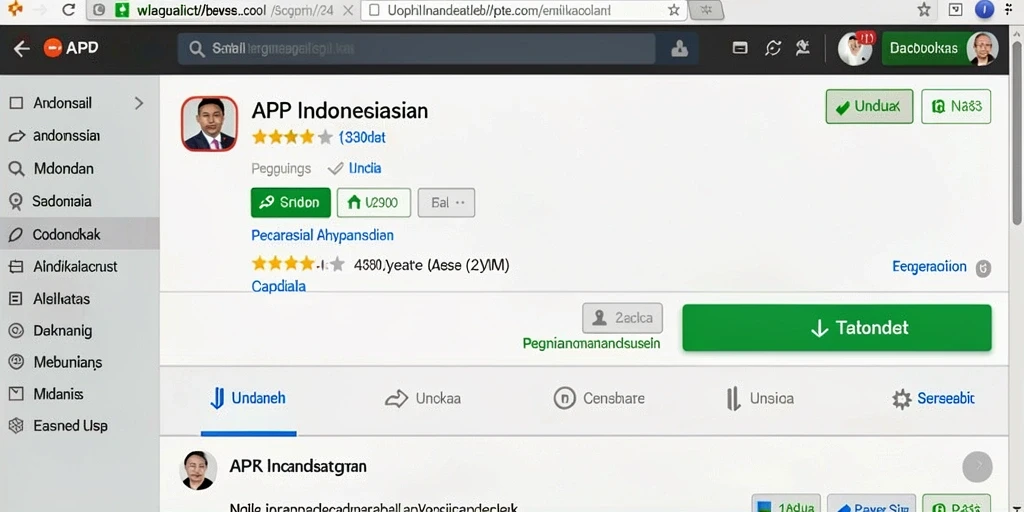This screenshot has height=512, width=1024.
Task: Click the Na33 button
Action: click(956, 106)
